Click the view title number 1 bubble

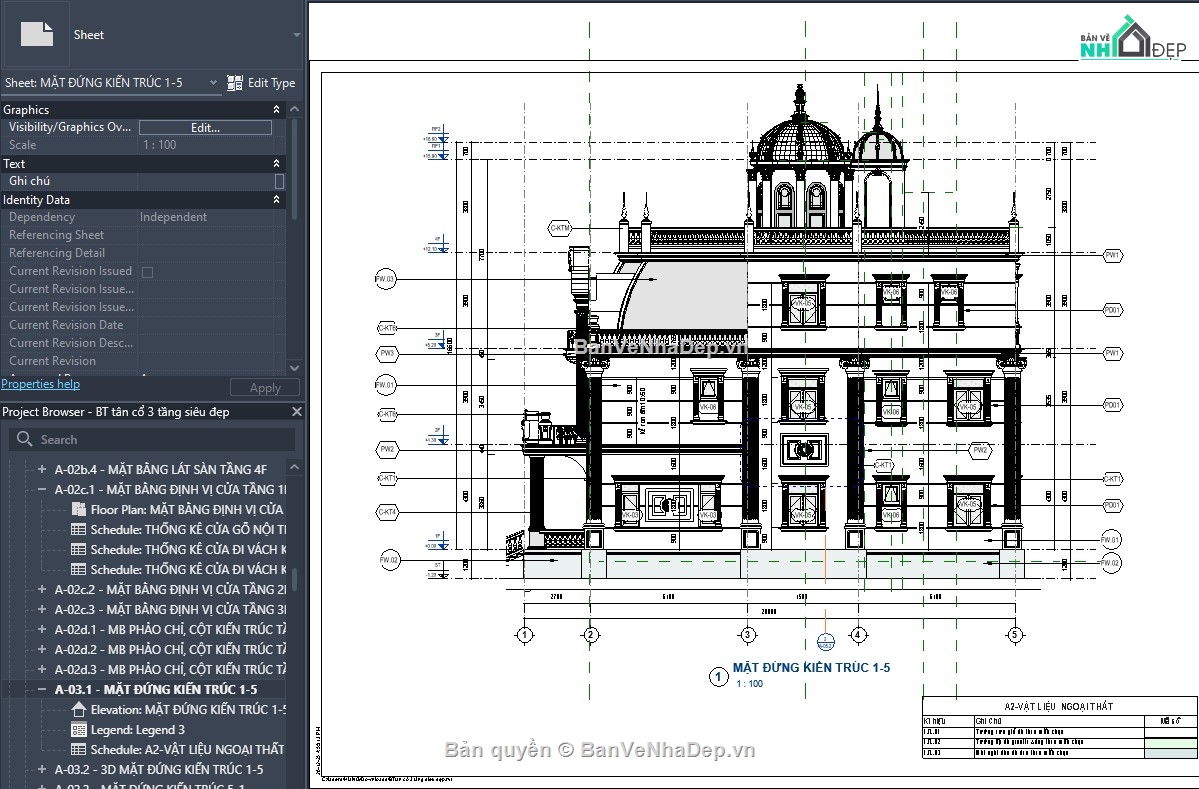click(x=718, y=677)
